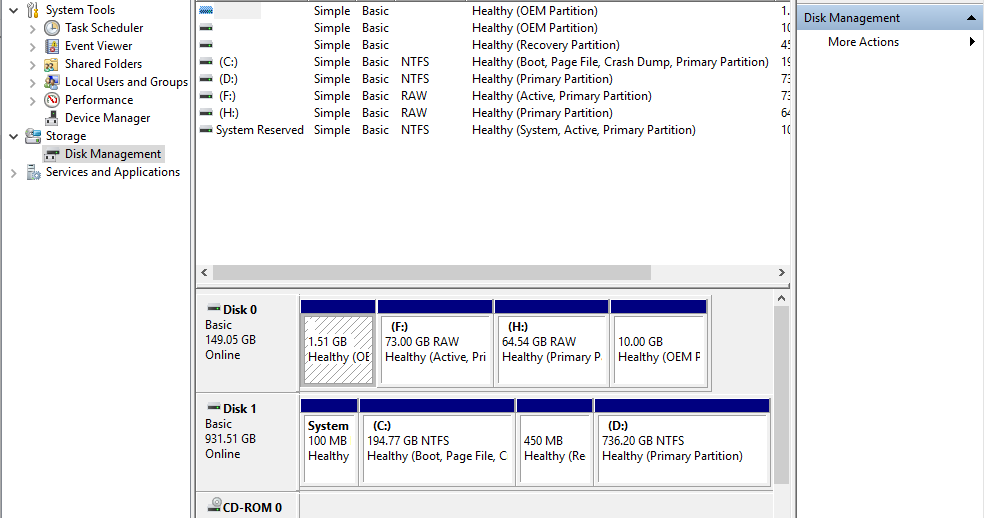Click the System Tools icon
Screen dimensions: 985x518
point(33,10)
